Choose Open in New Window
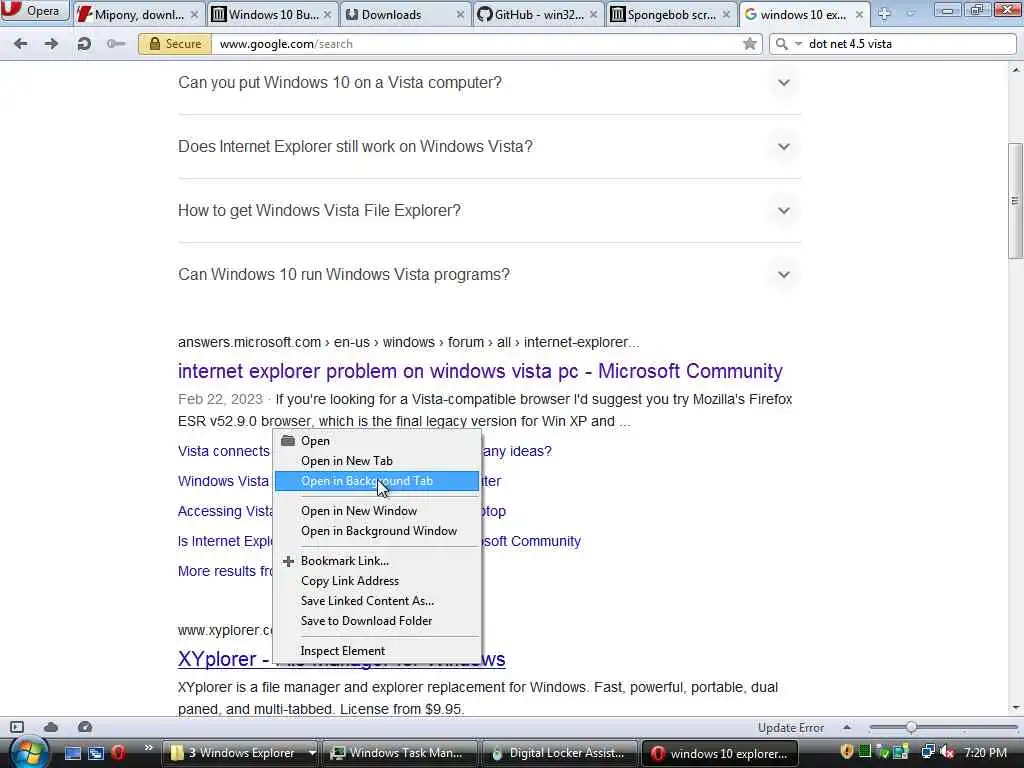The height and width of the screenshot is (768, 1024). 376,511
